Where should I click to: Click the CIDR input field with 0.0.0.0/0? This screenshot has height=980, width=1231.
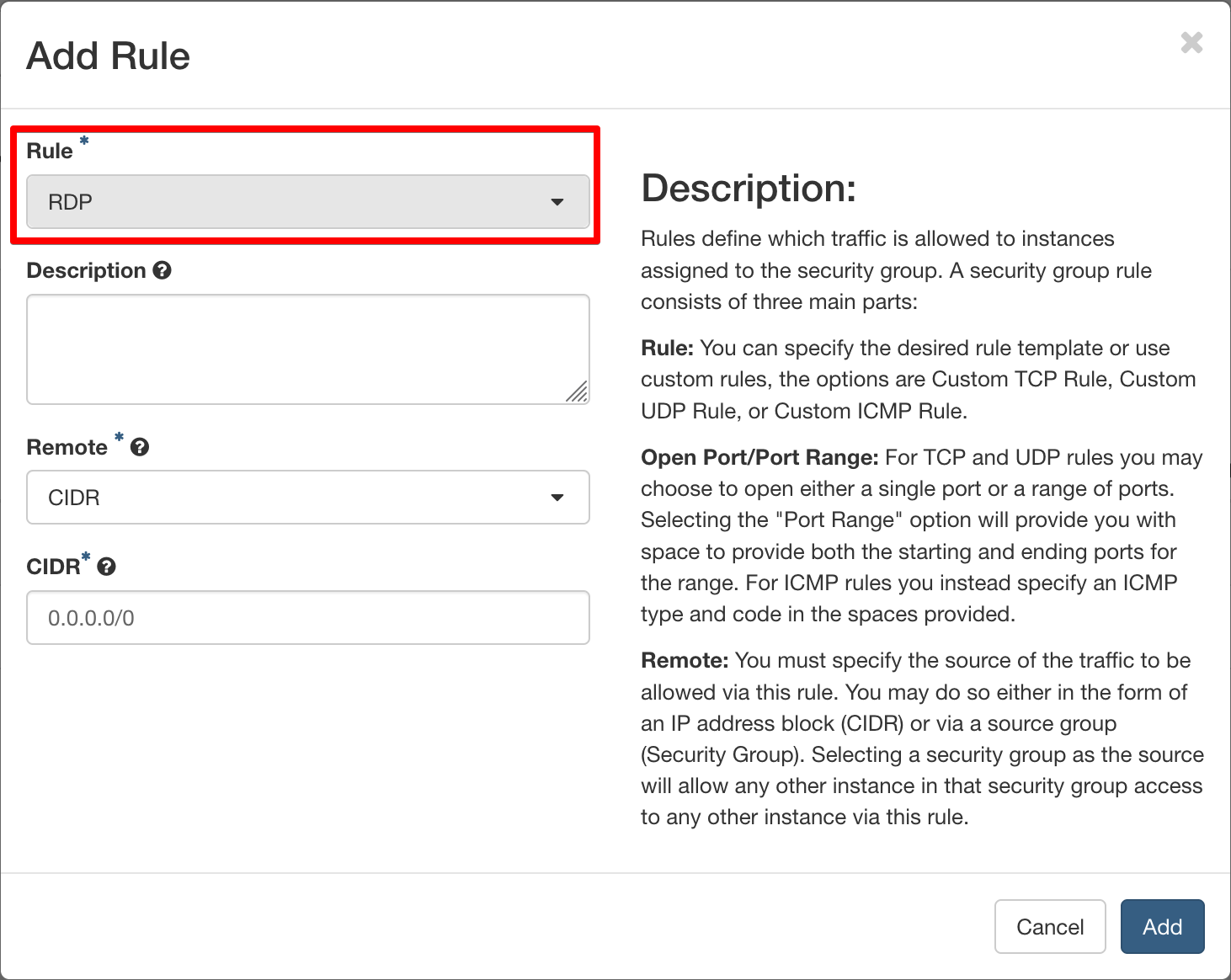(307, 618)
